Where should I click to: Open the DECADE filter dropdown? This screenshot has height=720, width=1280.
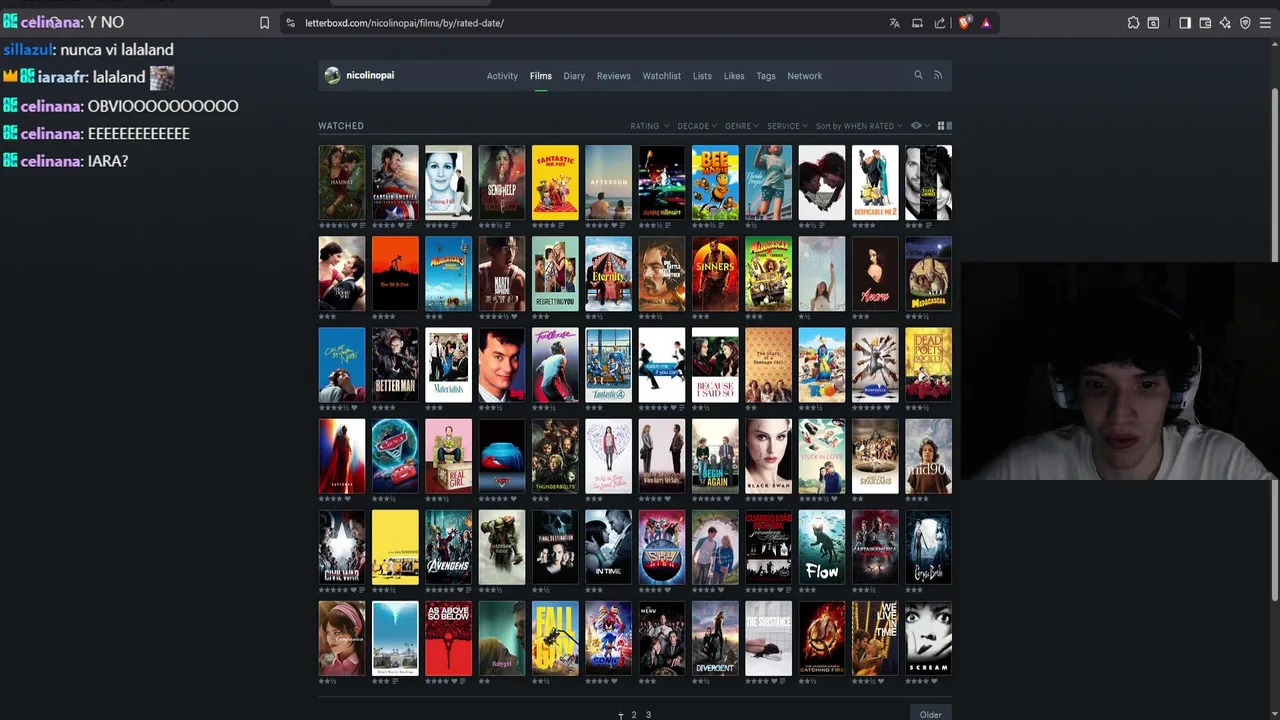pos(697,126)
